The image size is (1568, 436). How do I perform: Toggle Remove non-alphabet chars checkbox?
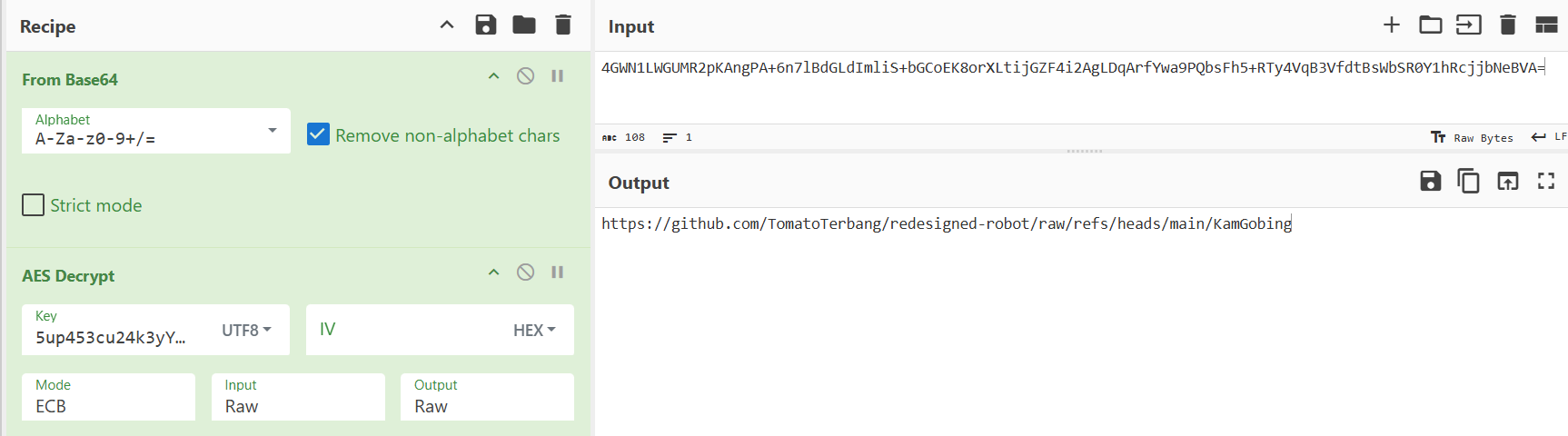coord(318,135)
